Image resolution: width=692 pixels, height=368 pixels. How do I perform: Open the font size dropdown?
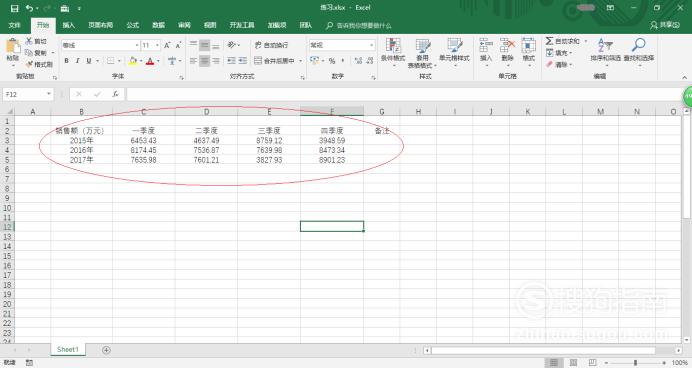tap(157, 45)
